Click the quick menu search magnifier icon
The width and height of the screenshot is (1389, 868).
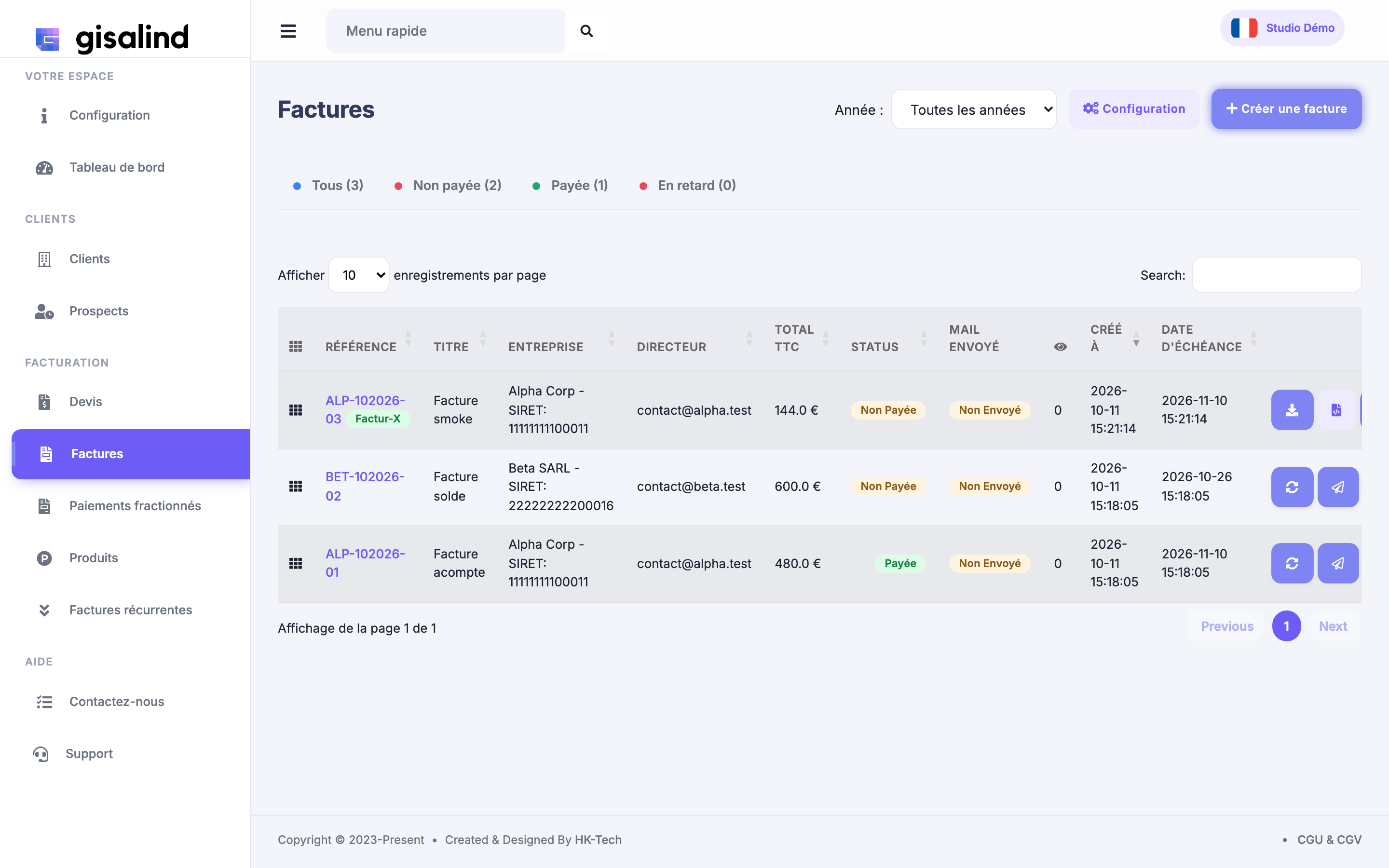pos(586,31)
